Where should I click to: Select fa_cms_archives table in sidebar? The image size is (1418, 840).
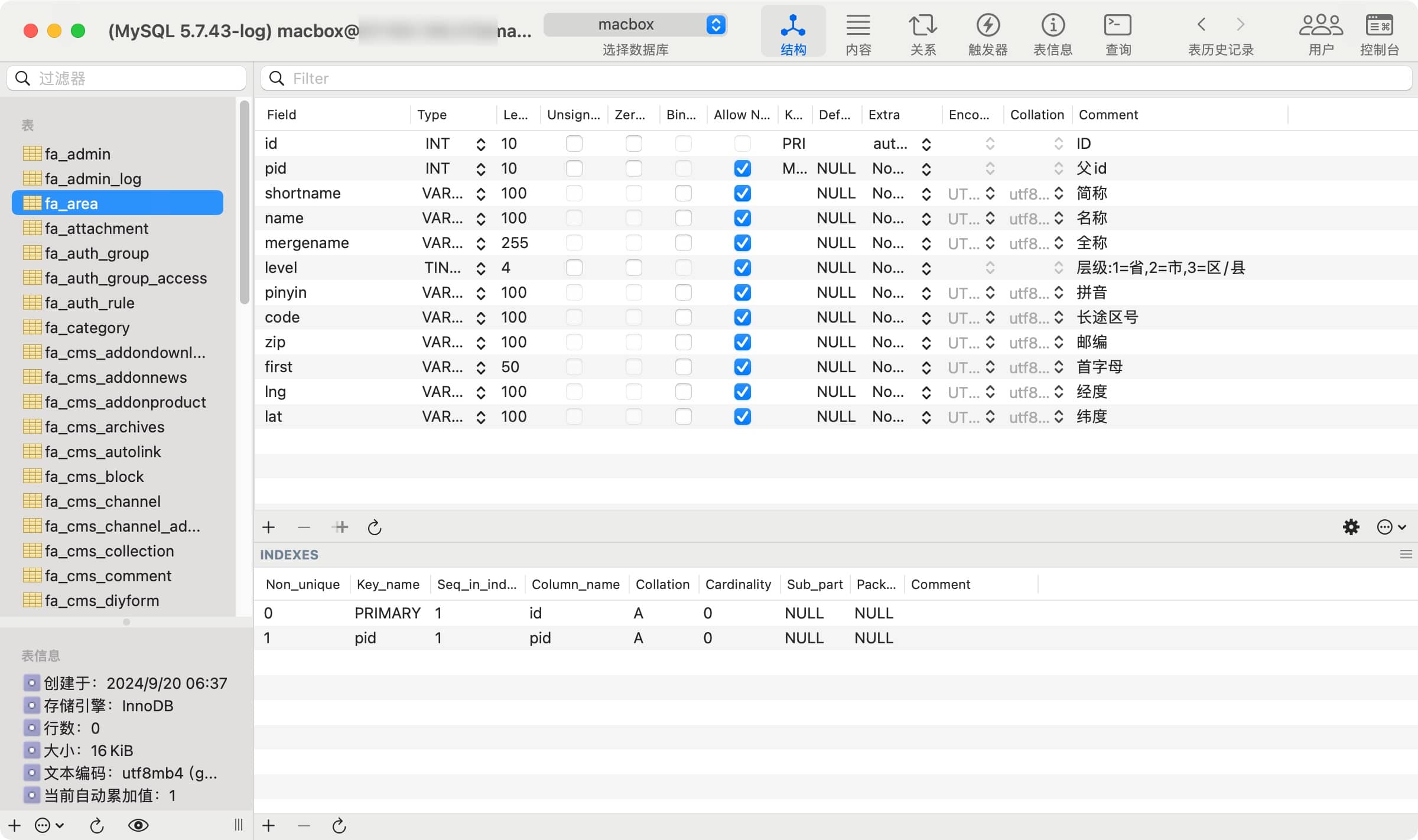(105, 426)
